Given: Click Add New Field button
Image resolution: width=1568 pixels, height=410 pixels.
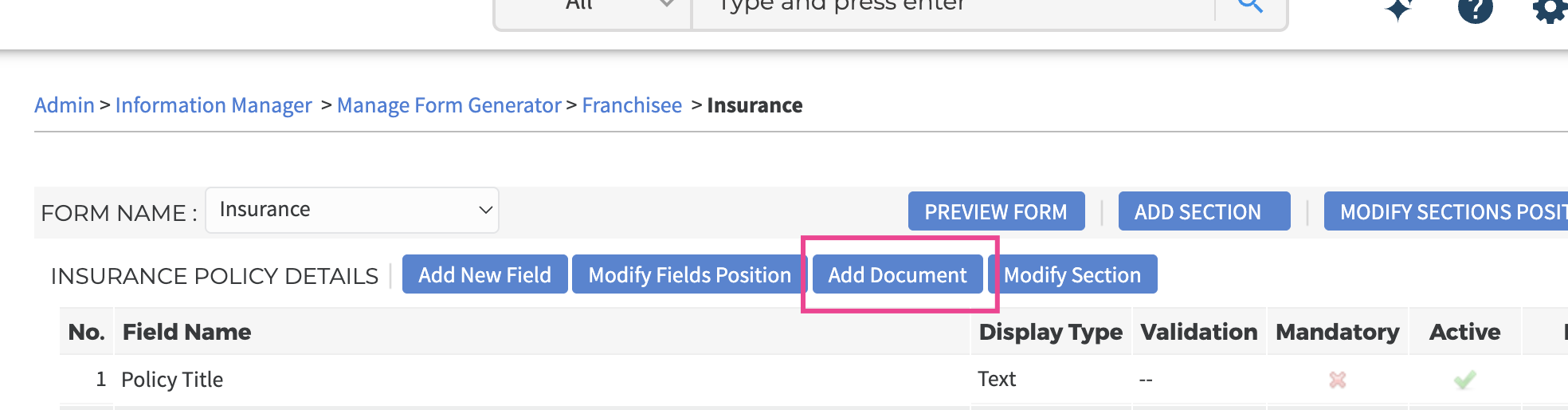Looking at the screenshot, I should click(484, 274).
